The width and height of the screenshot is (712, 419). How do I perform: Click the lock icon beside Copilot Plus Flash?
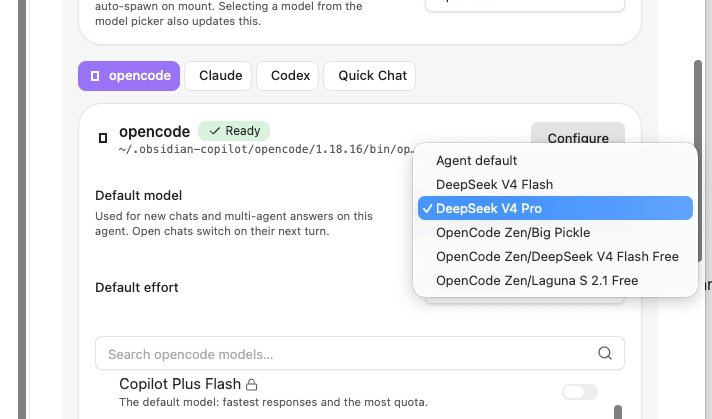pyautogui.click(x=252, y=385)
